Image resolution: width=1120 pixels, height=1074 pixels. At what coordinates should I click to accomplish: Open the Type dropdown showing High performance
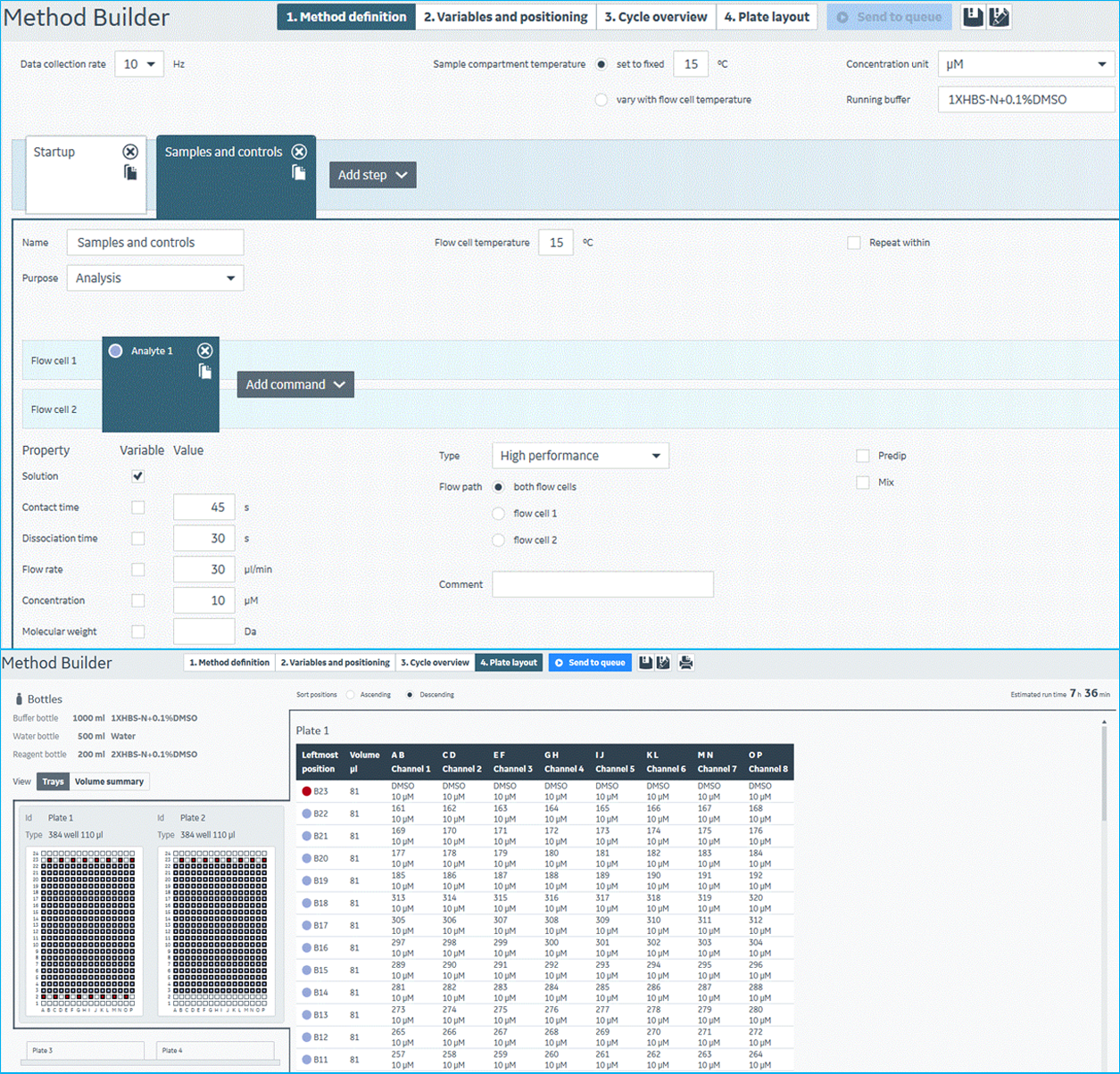580,456
